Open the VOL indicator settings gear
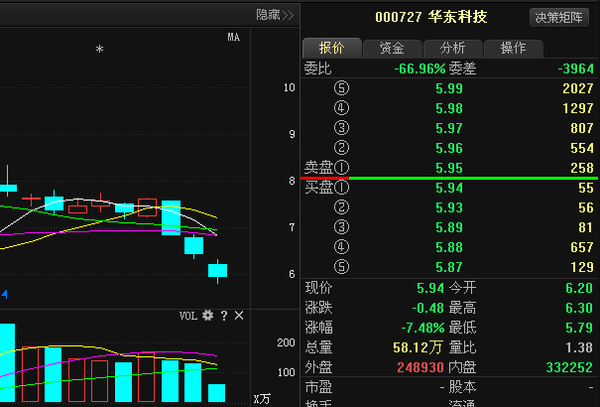Viewport: 600px width, 407px height. tap(208, 316)
